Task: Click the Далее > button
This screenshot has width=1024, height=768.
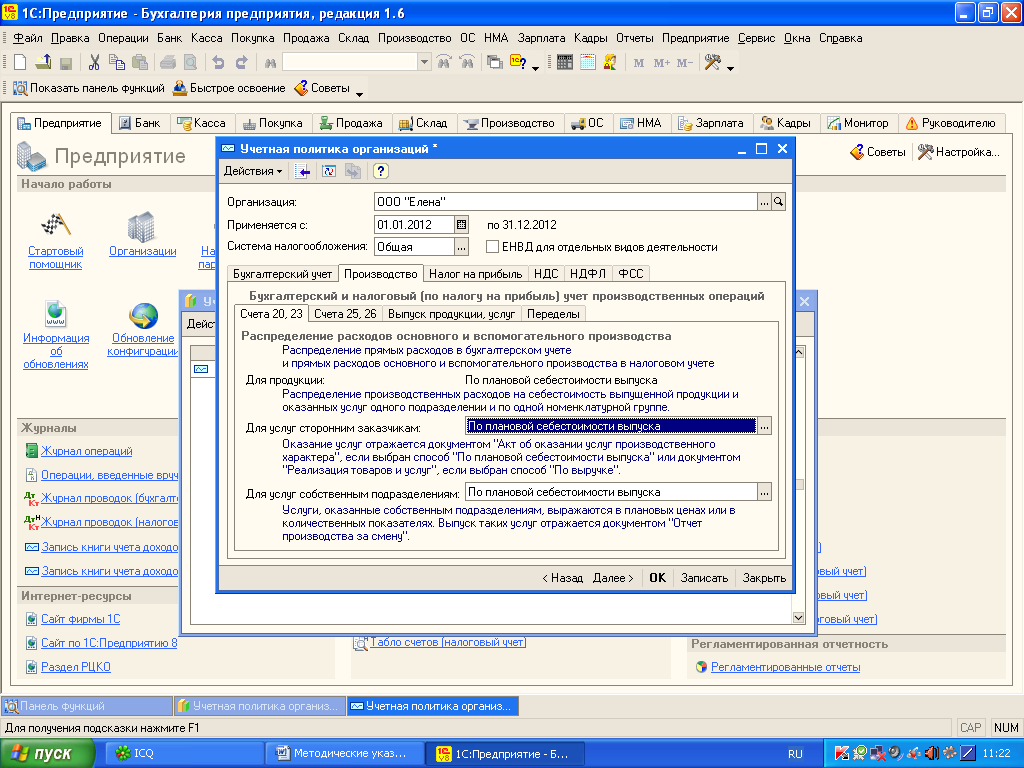Action: click(613, 578)
